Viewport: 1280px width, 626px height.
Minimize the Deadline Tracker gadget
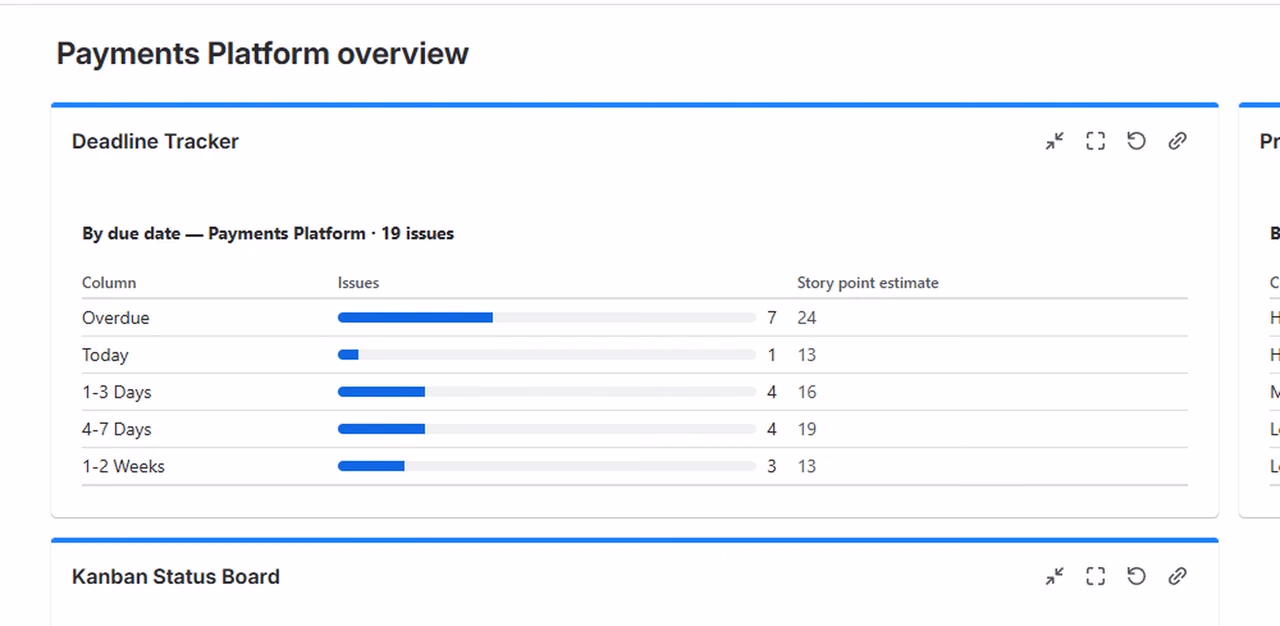pos(1055,141)
